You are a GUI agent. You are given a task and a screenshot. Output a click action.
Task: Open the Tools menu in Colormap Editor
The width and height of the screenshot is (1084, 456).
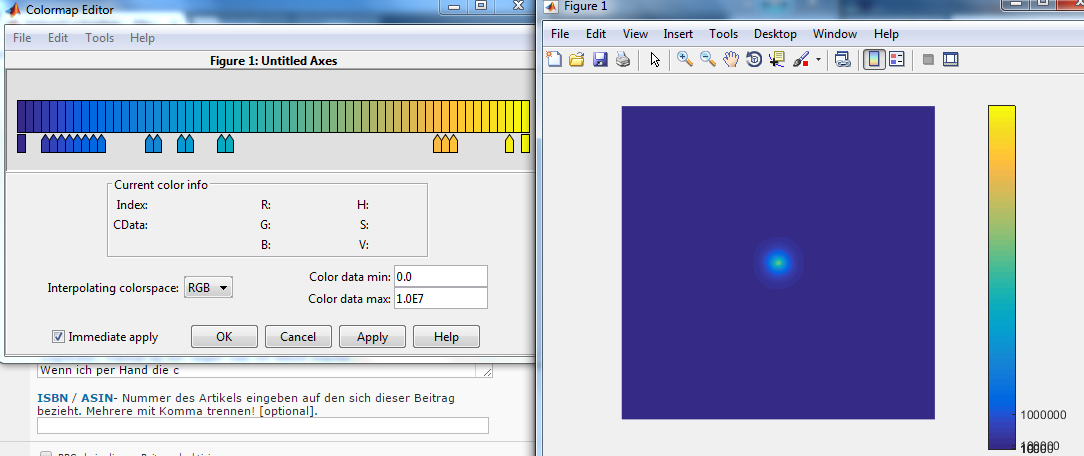tap(99, 38)
